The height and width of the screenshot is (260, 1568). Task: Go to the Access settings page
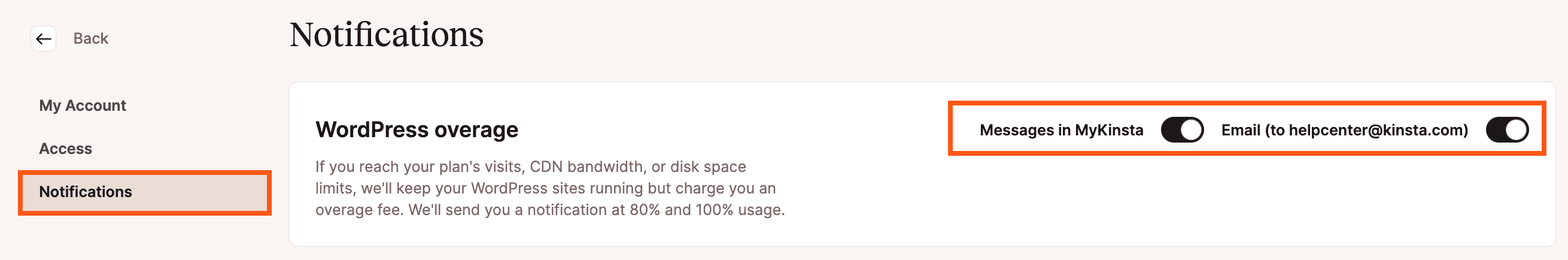65,149
